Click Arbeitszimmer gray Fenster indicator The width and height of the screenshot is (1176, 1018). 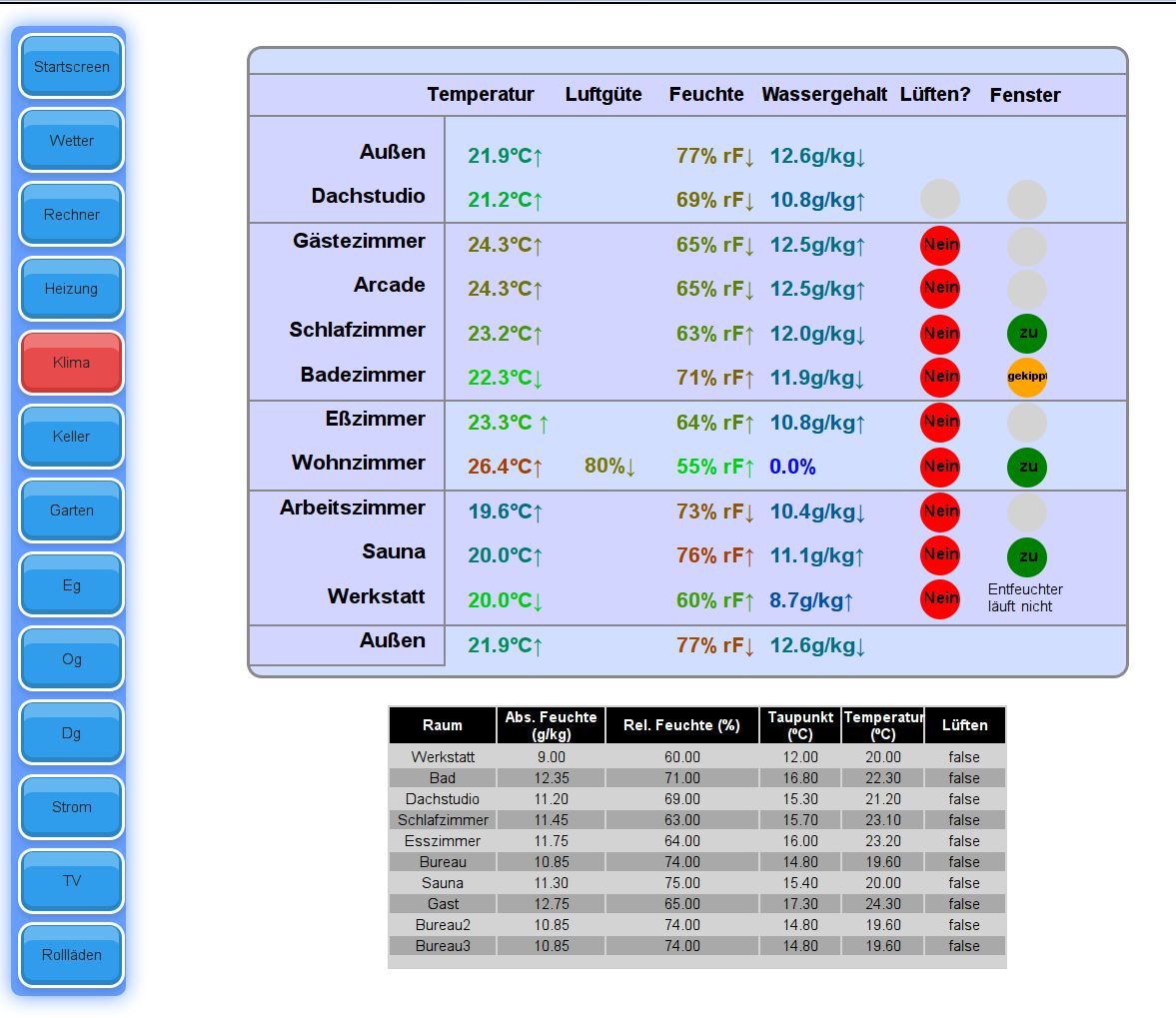(1027, 512)
